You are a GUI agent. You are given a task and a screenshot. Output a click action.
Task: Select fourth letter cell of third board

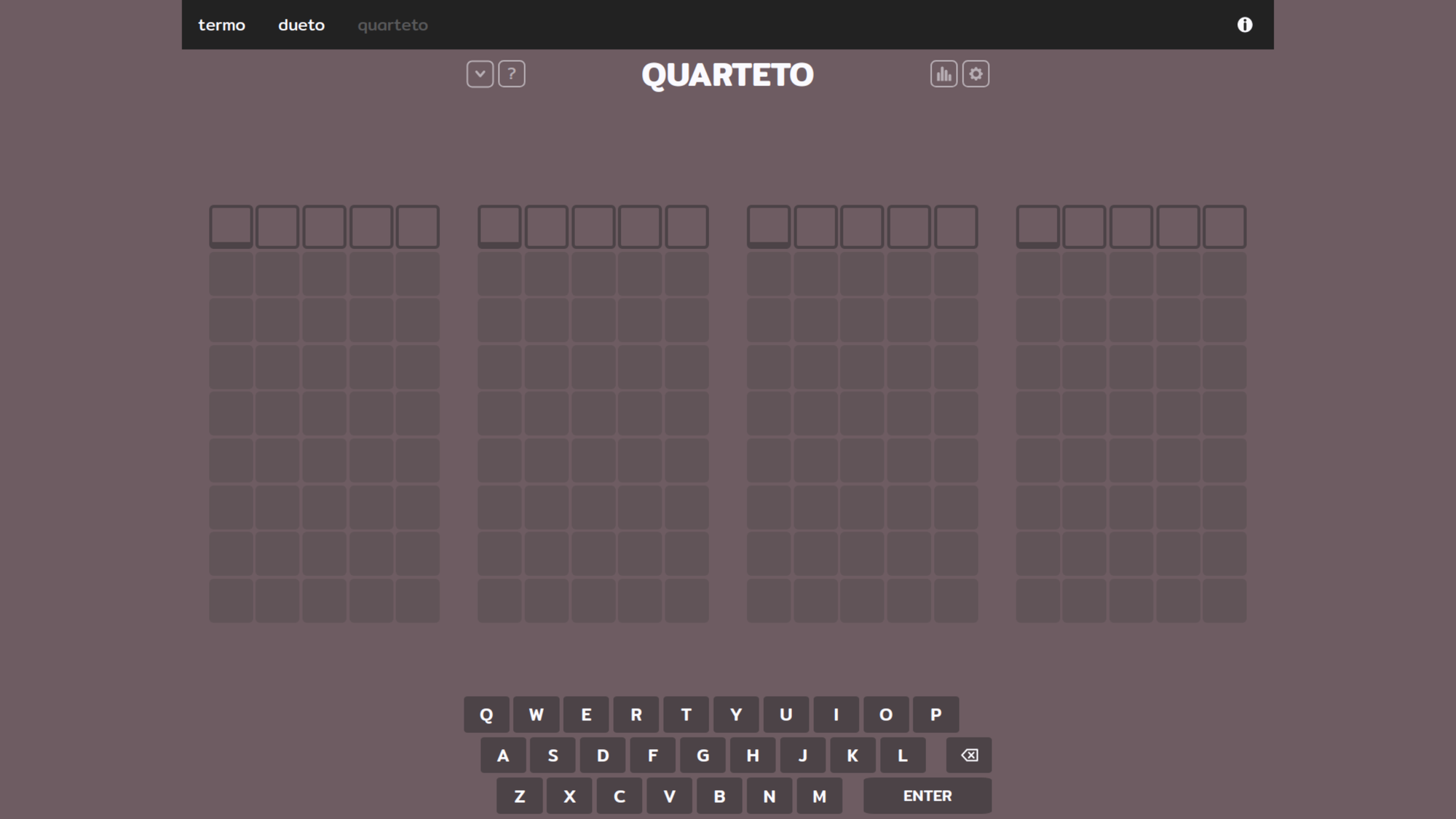pos(909,226)
